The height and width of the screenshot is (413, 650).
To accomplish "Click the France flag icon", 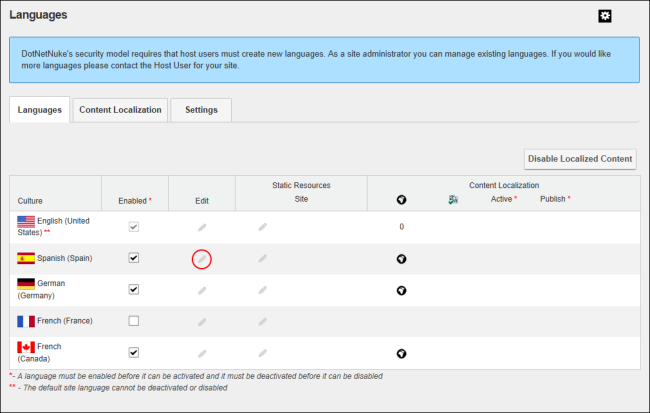I will tap(26, 321).
